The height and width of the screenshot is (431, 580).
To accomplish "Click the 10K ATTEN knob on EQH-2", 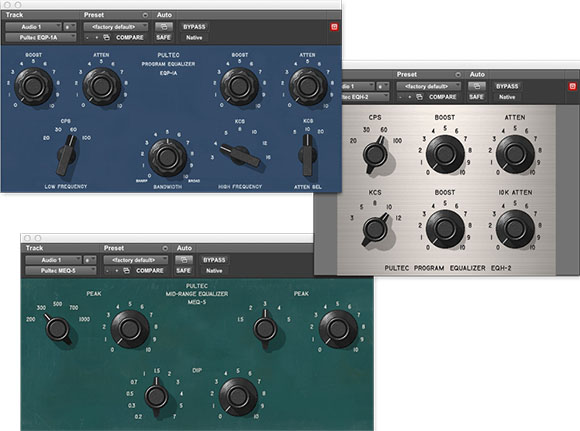I will coord(515,229).
